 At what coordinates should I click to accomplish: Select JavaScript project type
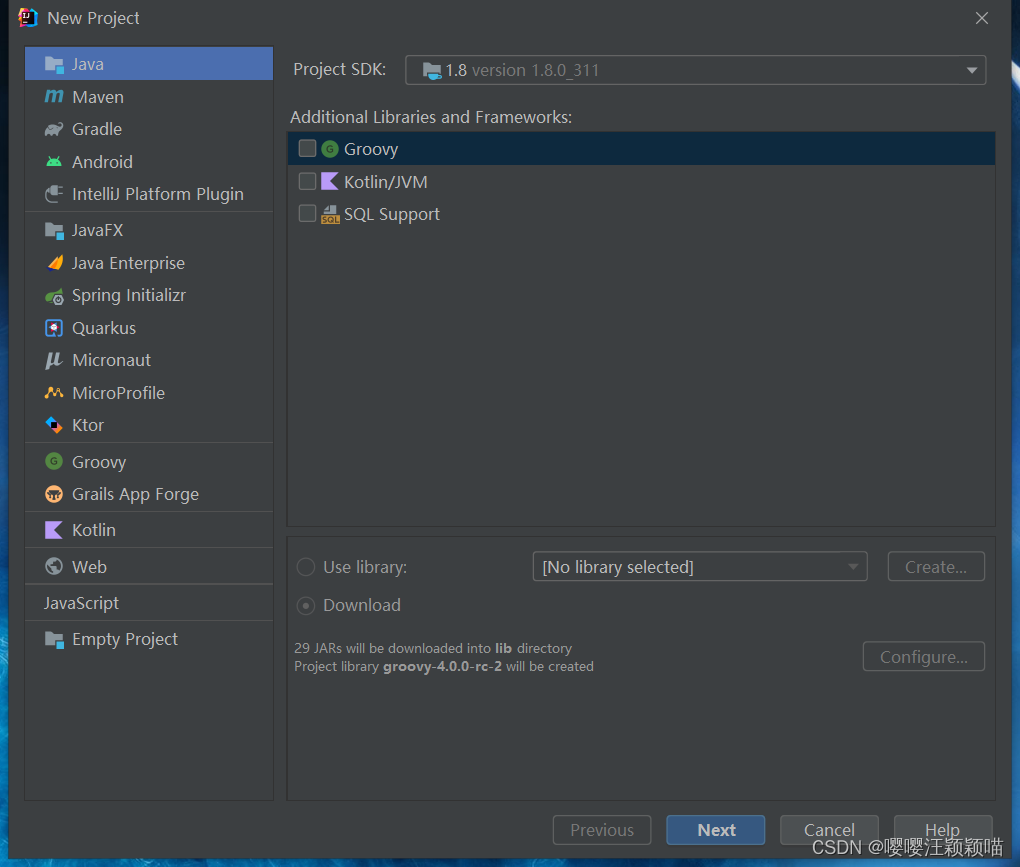149,603
